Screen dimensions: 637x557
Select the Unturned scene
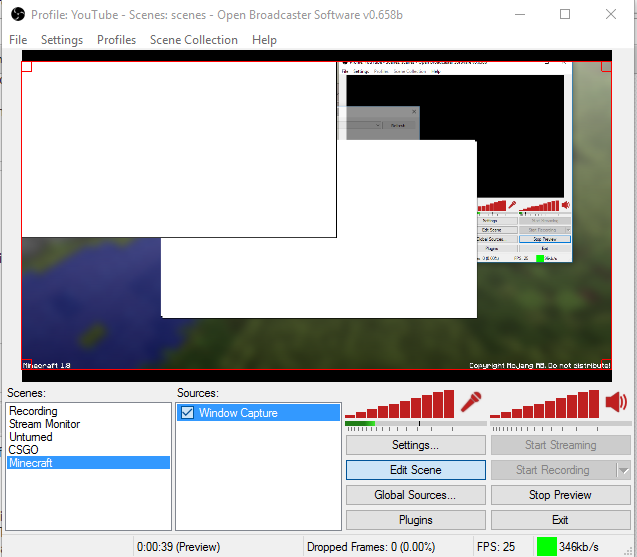click(88, 437)
